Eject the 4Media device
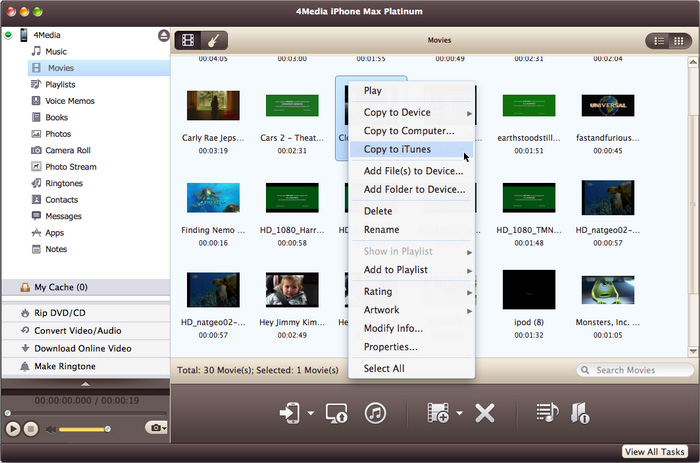Image resolution: width=700 pixels, height=463 pixels. [163, 36]
